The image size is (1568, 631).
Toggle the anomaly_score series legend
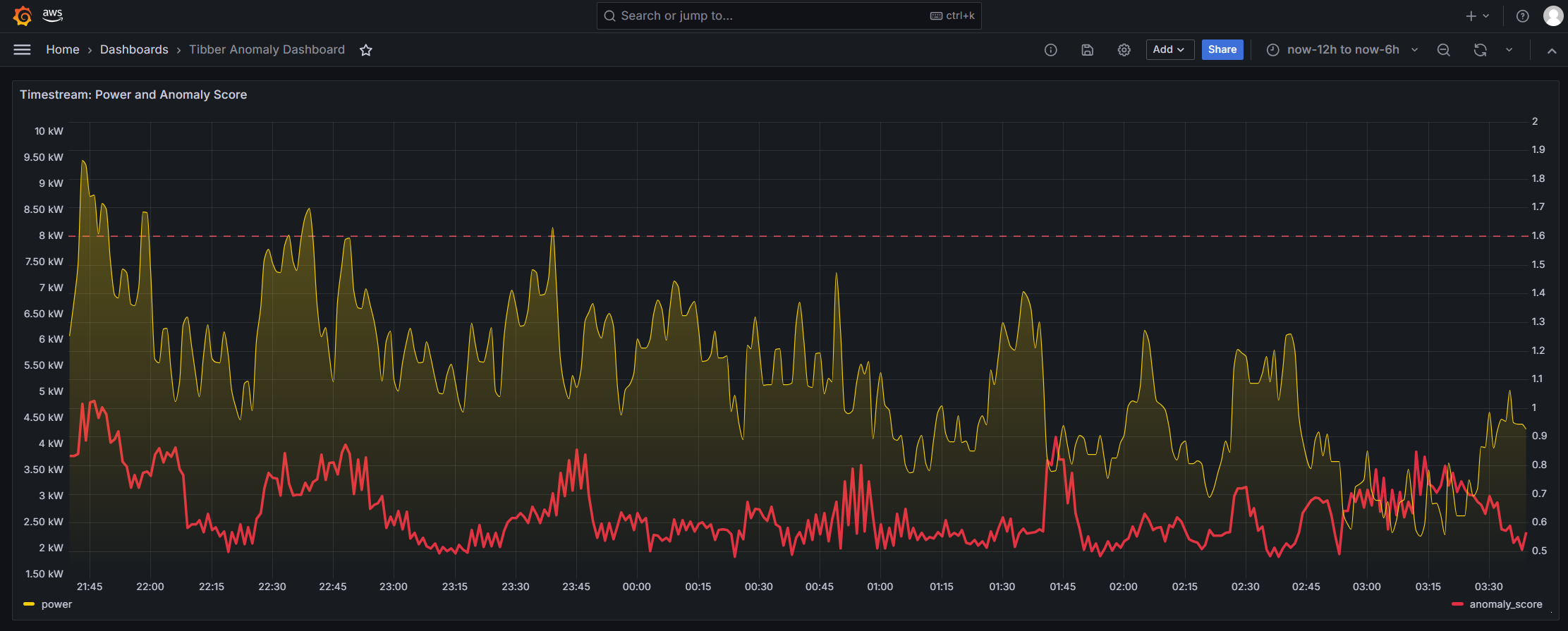point(1505,604)
